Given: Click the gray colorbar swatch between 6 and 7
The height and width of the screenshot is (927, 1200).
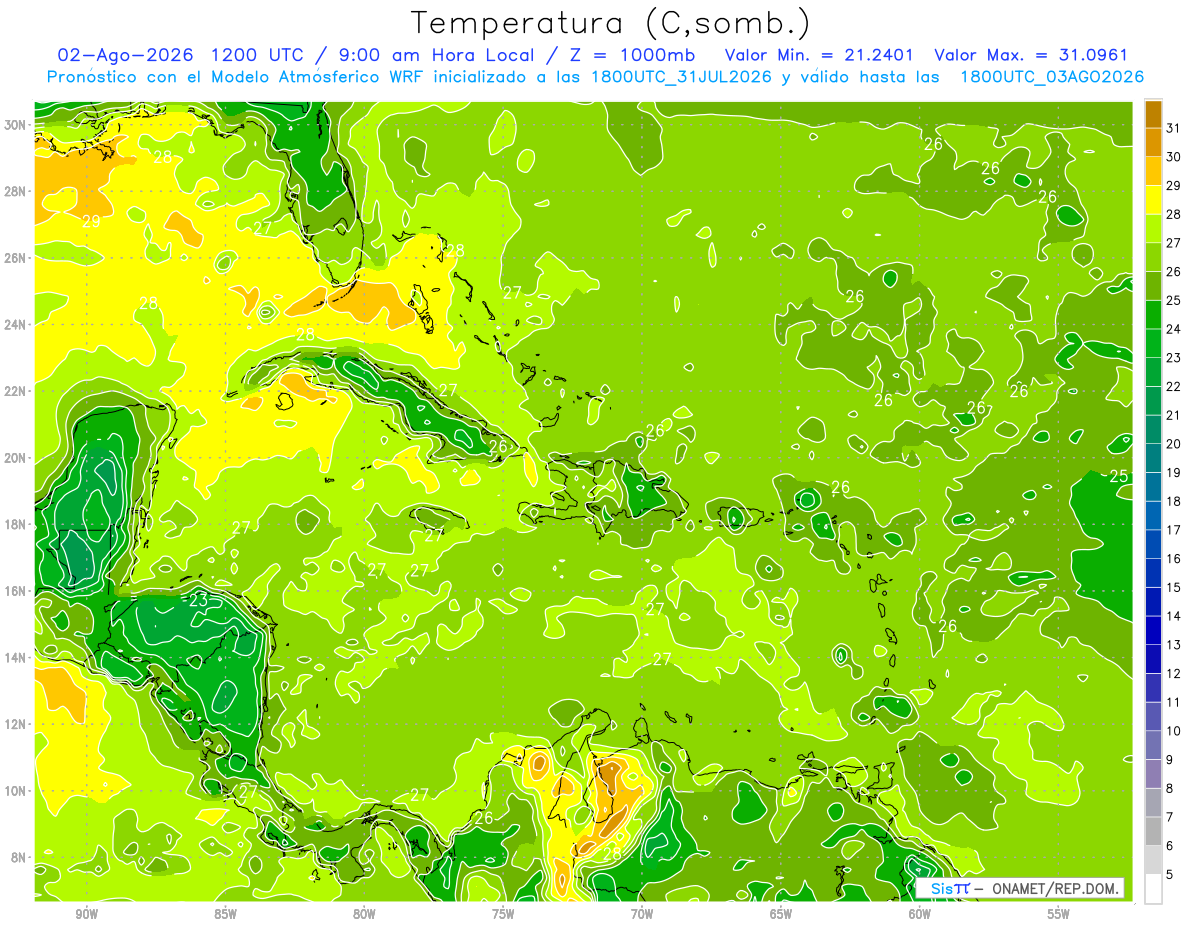Looking at the screenshot, I should (x=1153, y=831).
